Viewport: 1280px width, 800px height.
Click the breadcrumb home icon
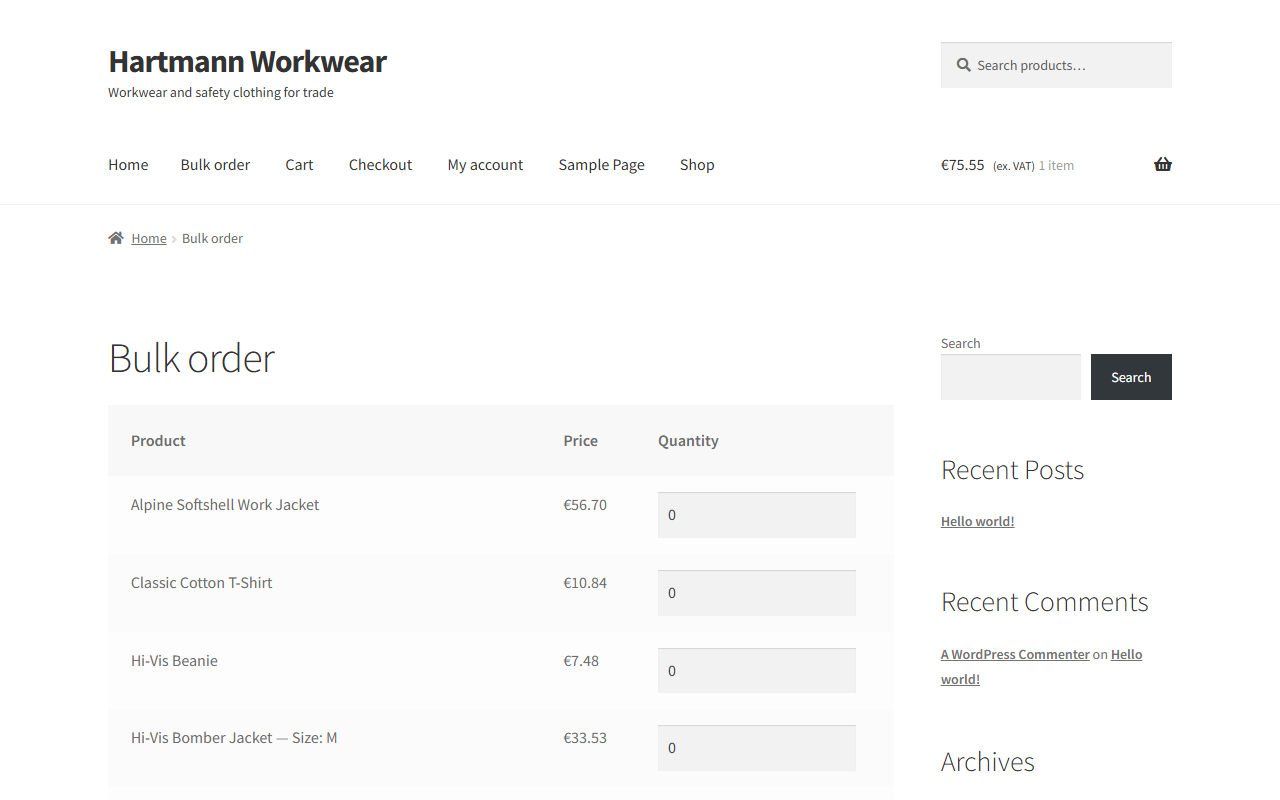pos(116,238)
